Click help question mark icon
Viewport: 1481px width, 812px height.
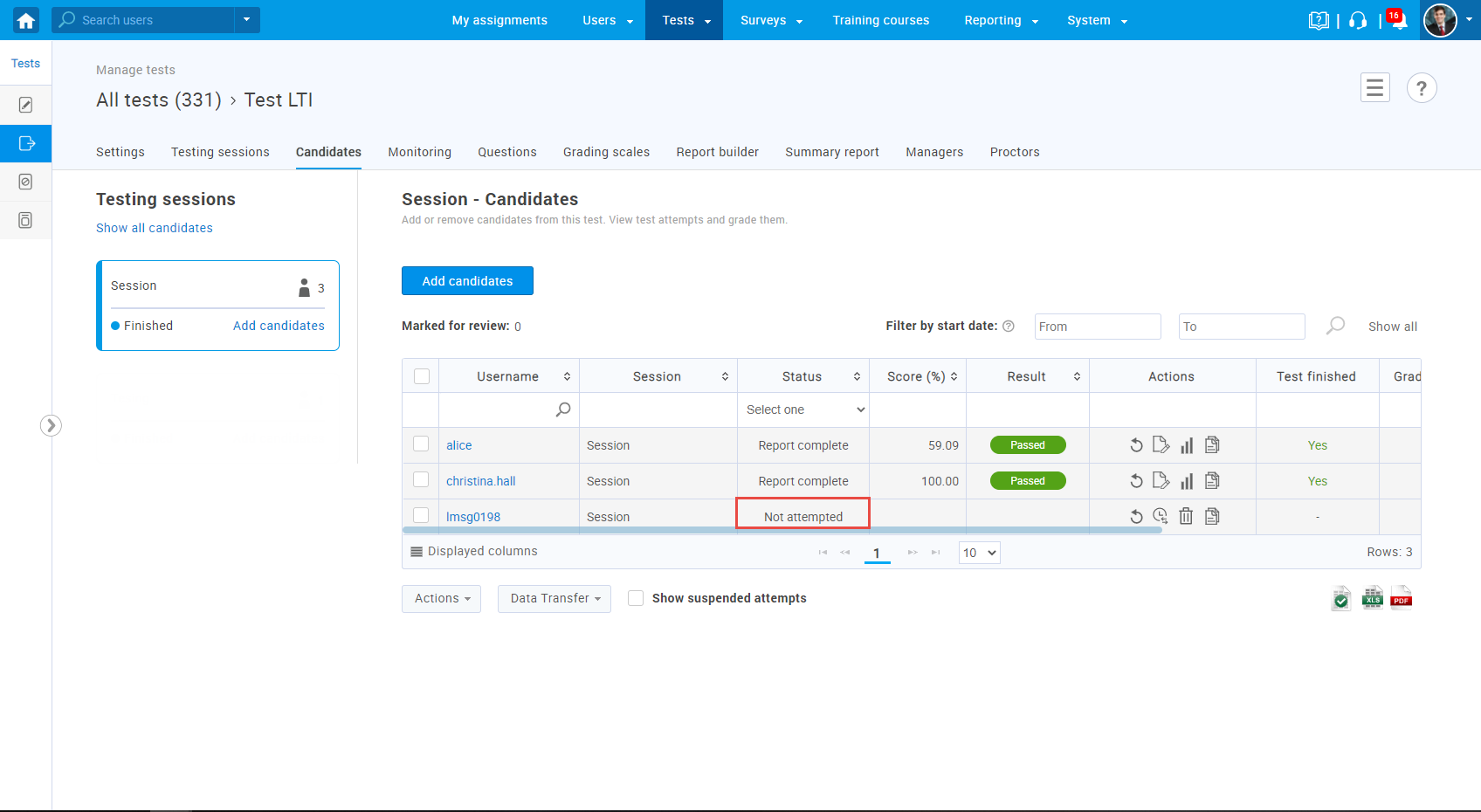click(x=1421, y=87)
